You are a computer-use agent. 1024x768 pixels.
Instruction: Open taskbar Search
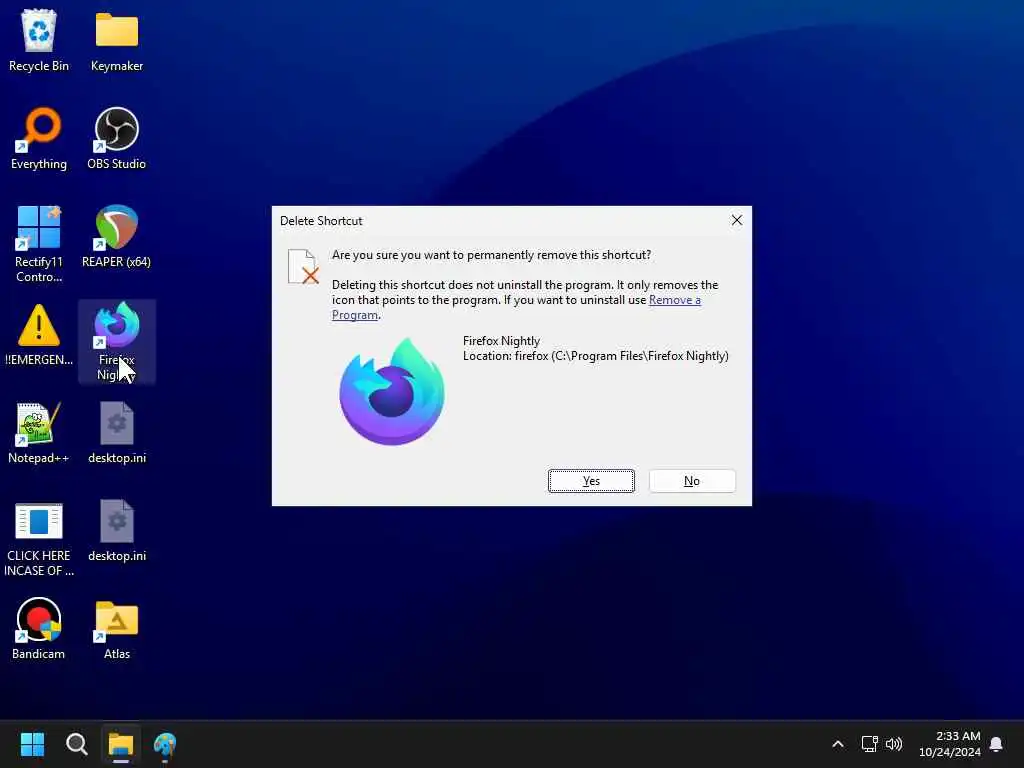click(76, 744)
